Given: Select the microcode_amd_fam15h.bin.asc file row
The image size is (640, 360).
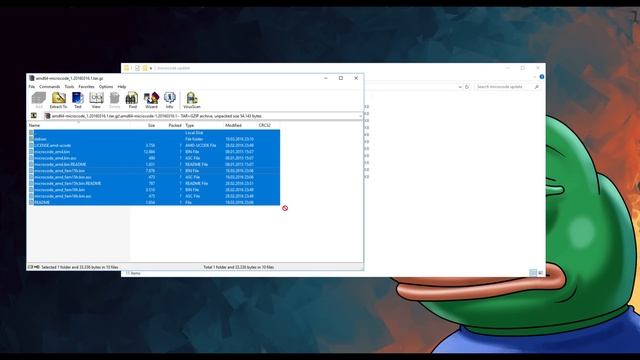Looking at the screenshot, I should click(154, 177).
